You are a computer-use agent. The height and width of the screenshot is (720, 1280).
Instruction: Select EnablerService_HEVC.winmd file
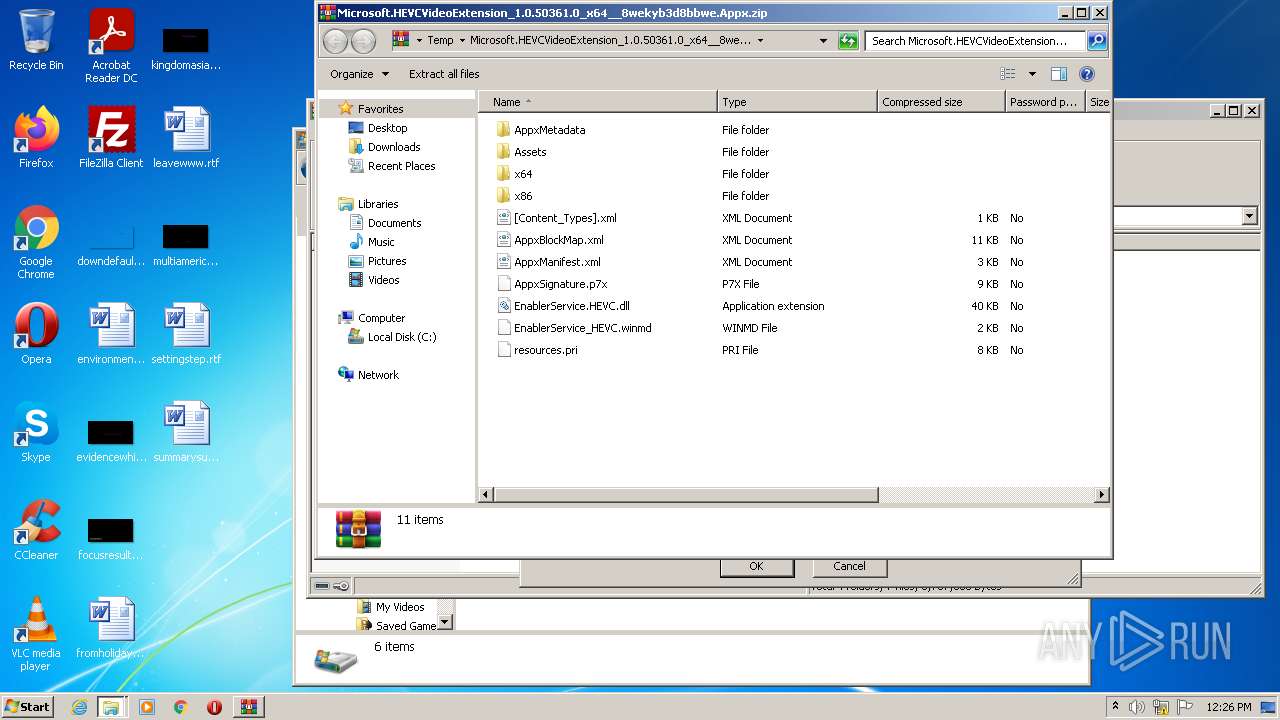(582, 328)
